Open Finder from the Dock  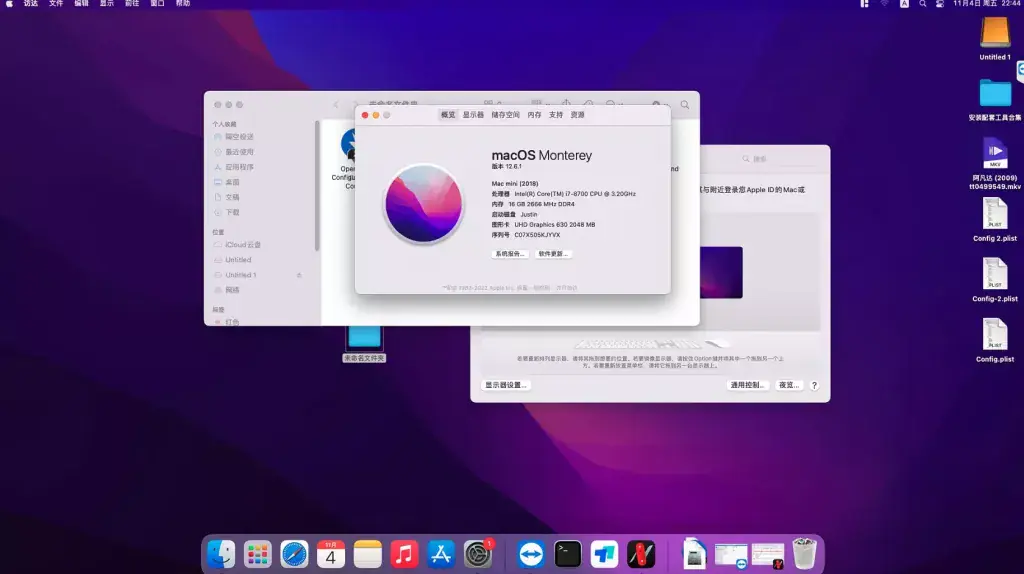(x=221, y=554)
